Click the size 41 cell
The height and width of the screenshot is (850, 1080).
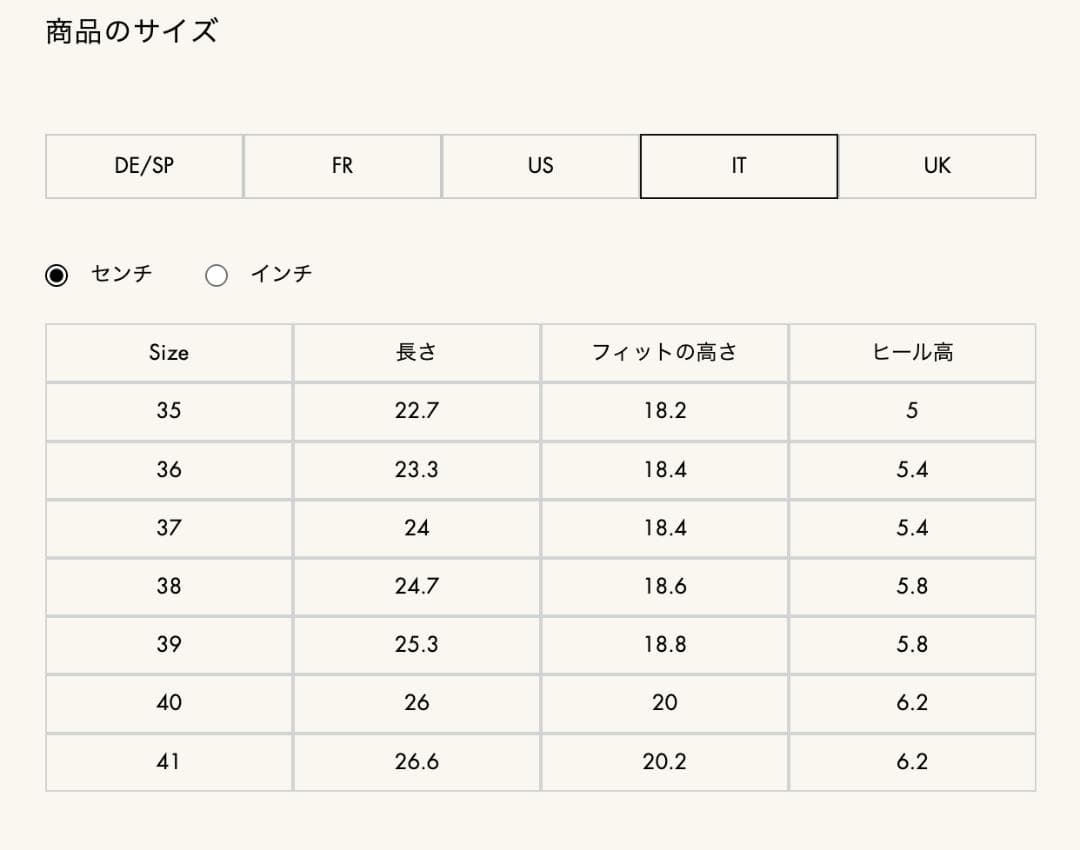pyautogui.click(x=168, y=761)
